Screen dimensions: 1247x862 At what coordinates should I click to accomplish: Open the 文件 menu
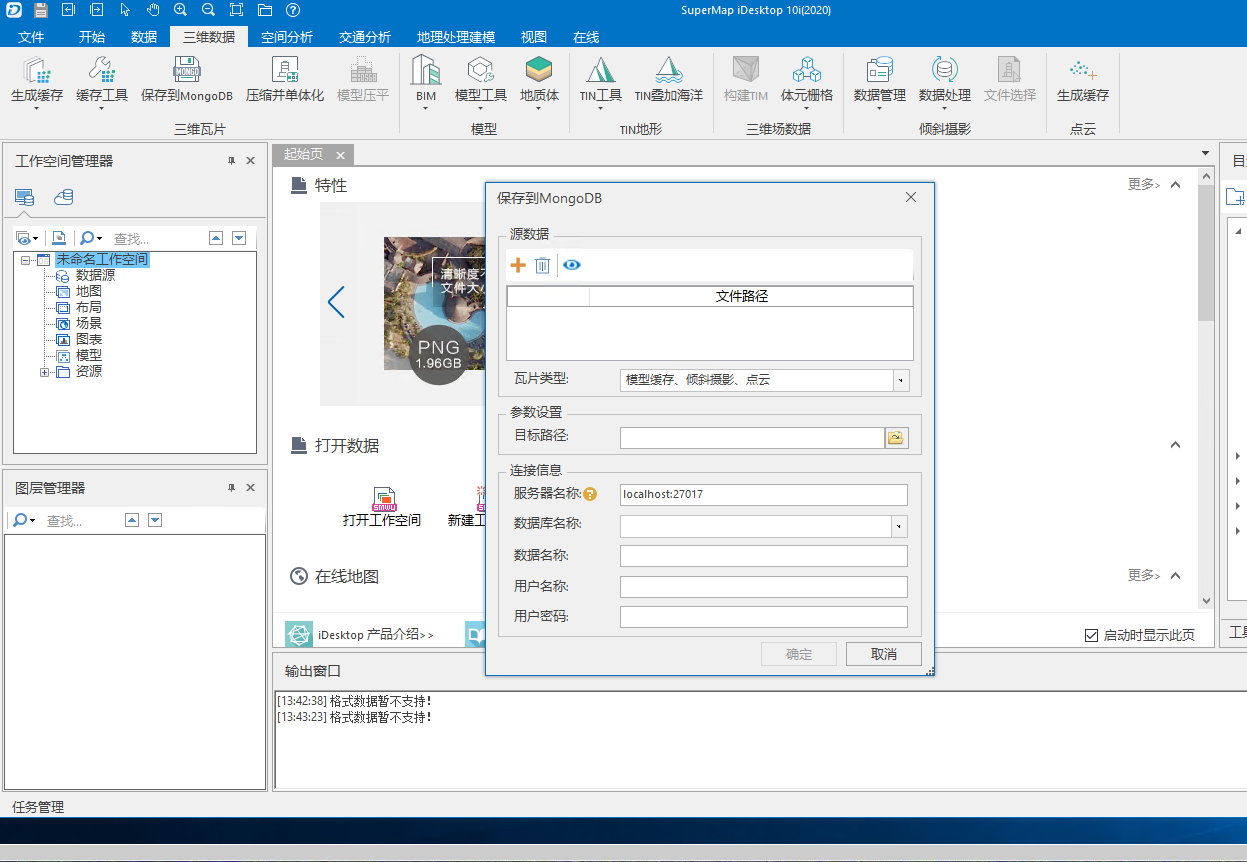[x=31, y=37]
